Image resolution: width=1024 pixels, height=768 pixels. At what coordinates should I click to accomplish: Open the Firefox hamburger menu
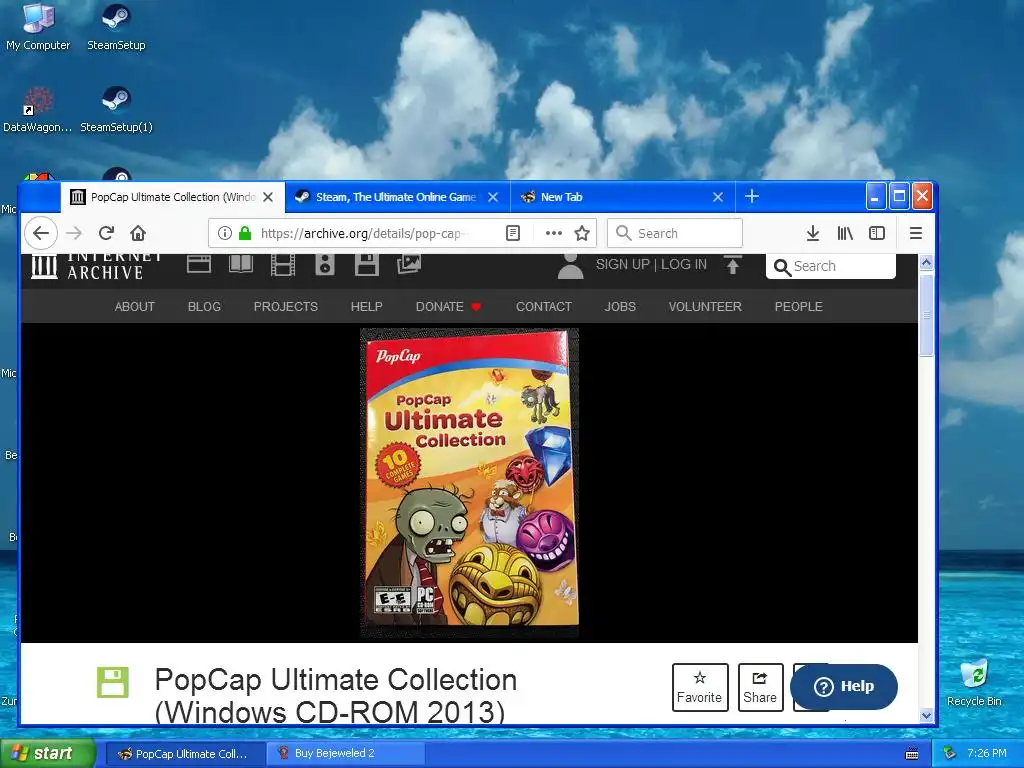(916, 233)
